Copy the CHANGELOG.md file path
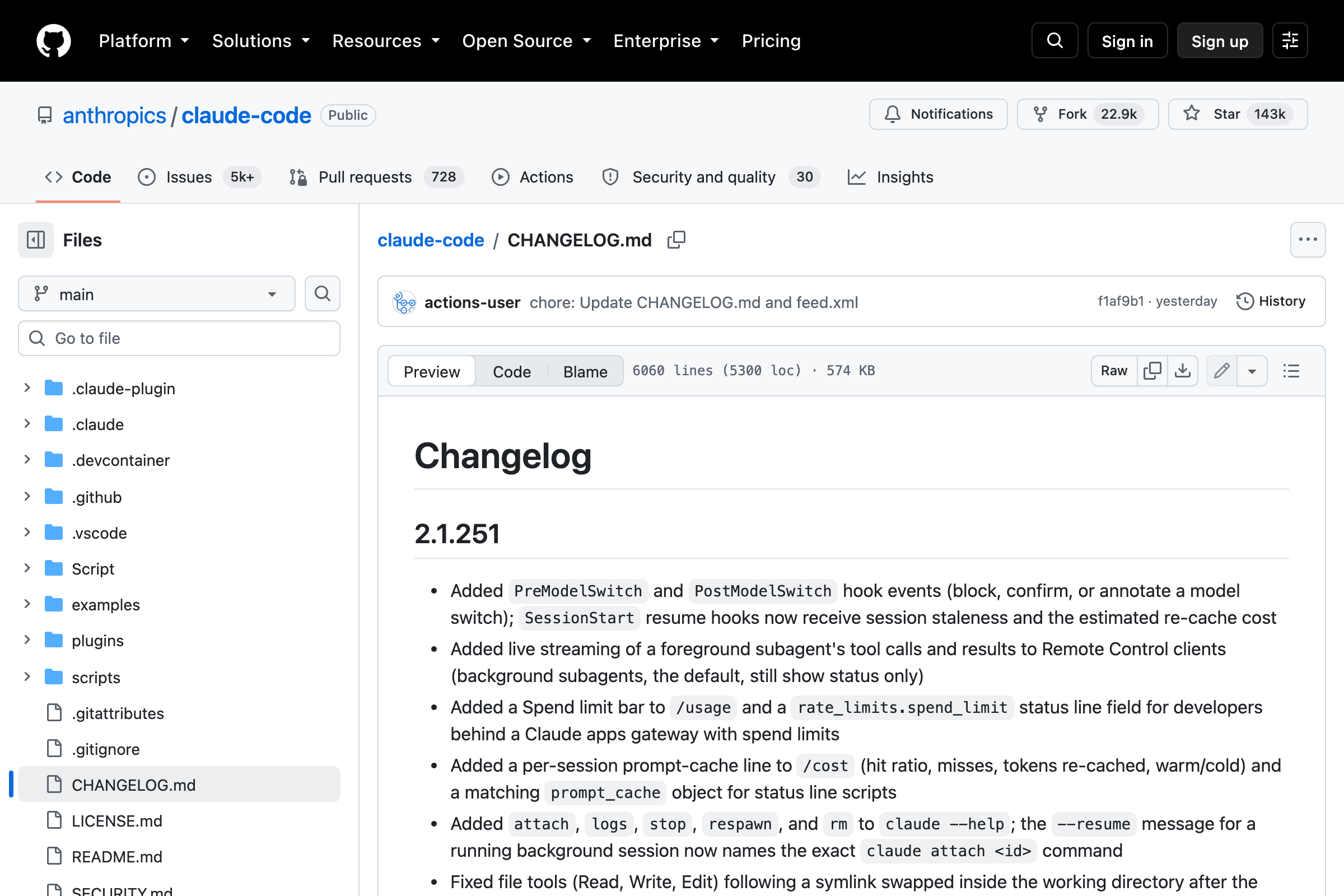1344x896 pixels. pyautogui.click(x=676, y=240)
